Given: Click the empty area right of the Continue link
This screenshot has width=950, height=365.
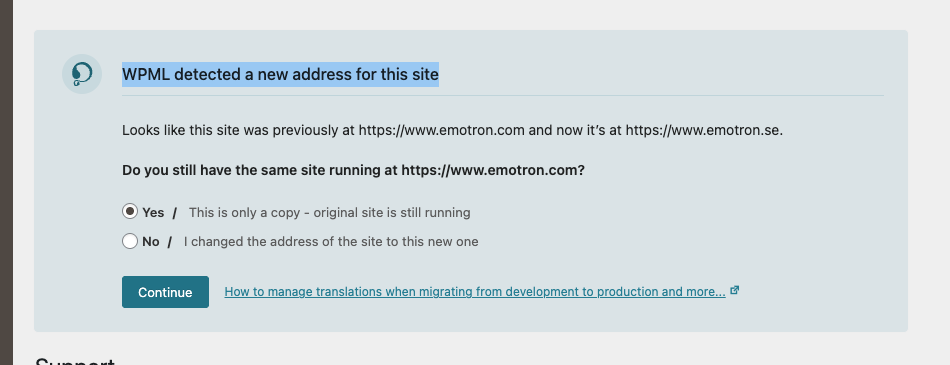Looking at the screenshot, I should 812,292.
